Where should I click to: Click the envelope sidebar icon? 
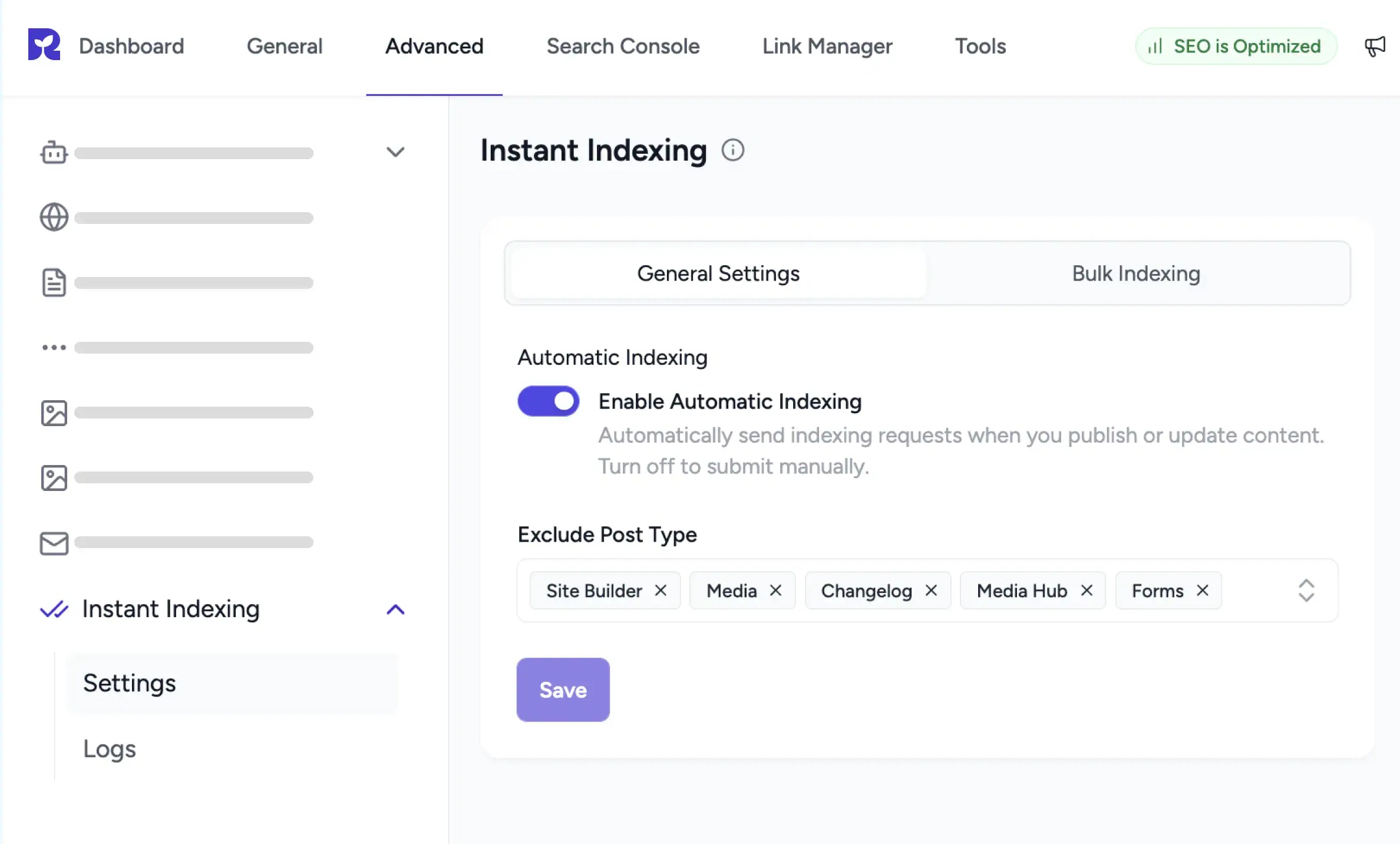[54, 543]
